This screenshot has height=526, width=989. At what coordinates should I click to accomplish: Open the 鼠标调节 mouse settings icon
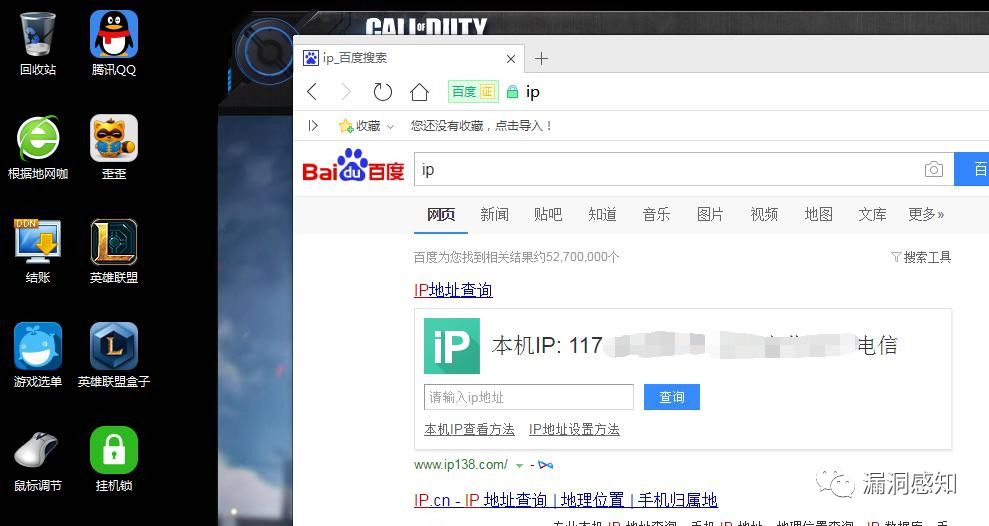click(x=38, y=459)
